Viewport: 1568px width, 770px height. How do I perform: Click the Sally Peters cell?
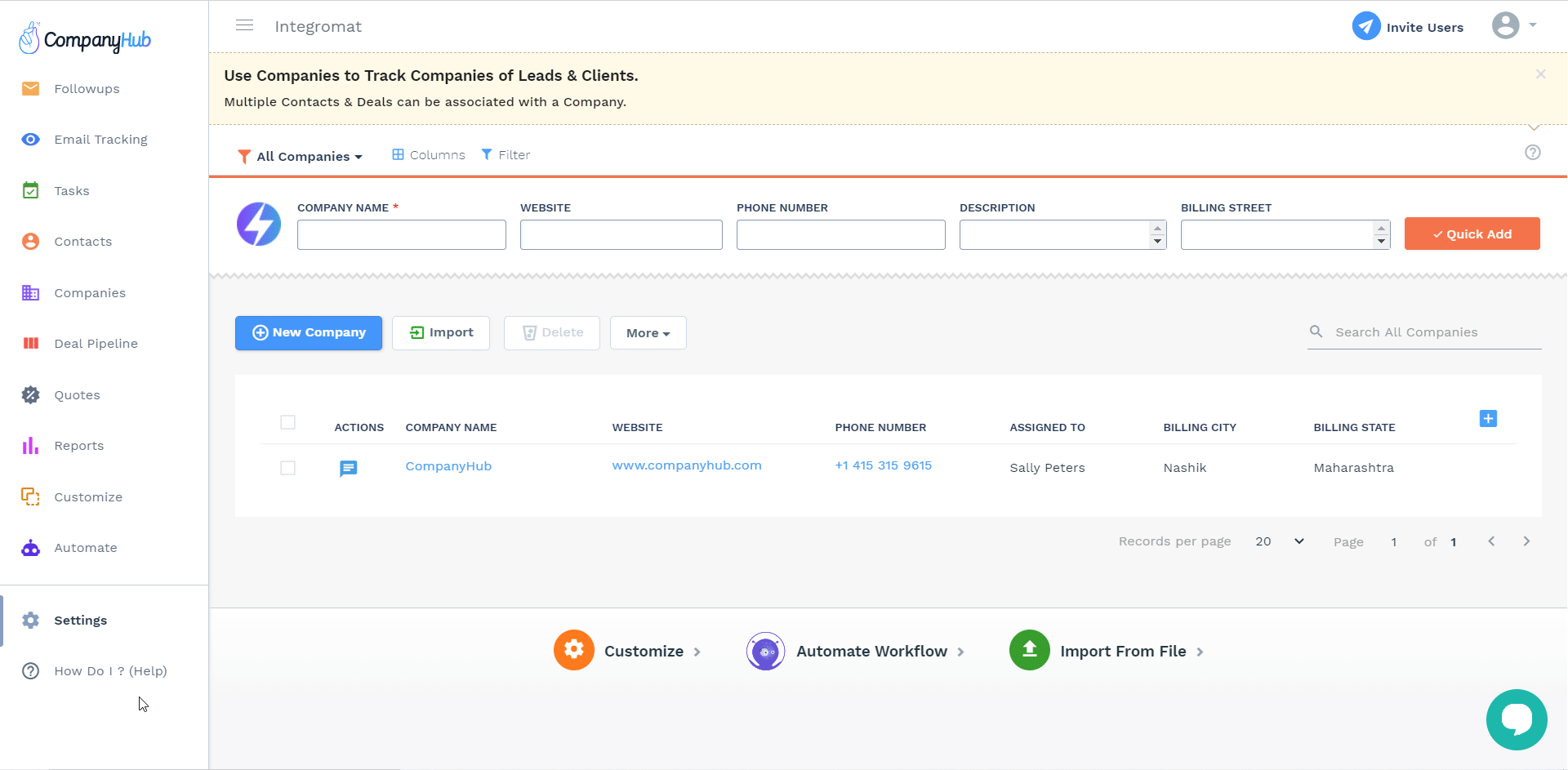tap(1047, 468)
